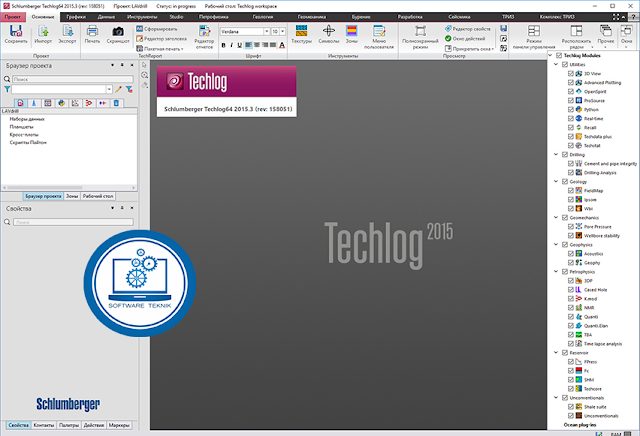Click small save icon in Просмотр group

[x=504, y=28]
